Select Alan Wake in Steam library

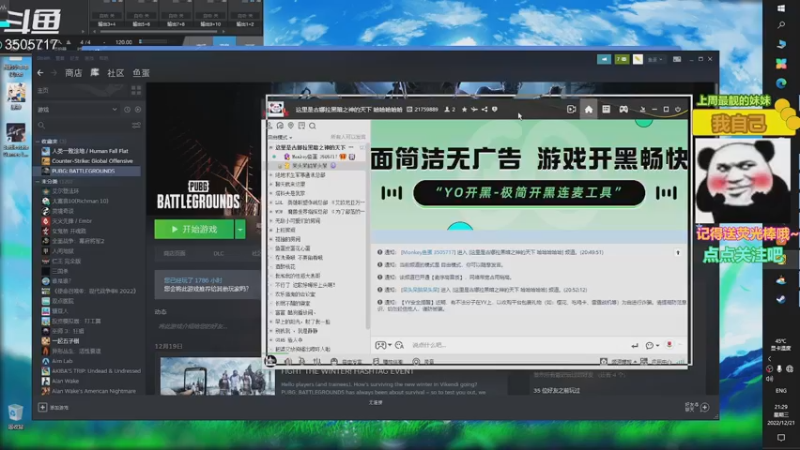60,381
